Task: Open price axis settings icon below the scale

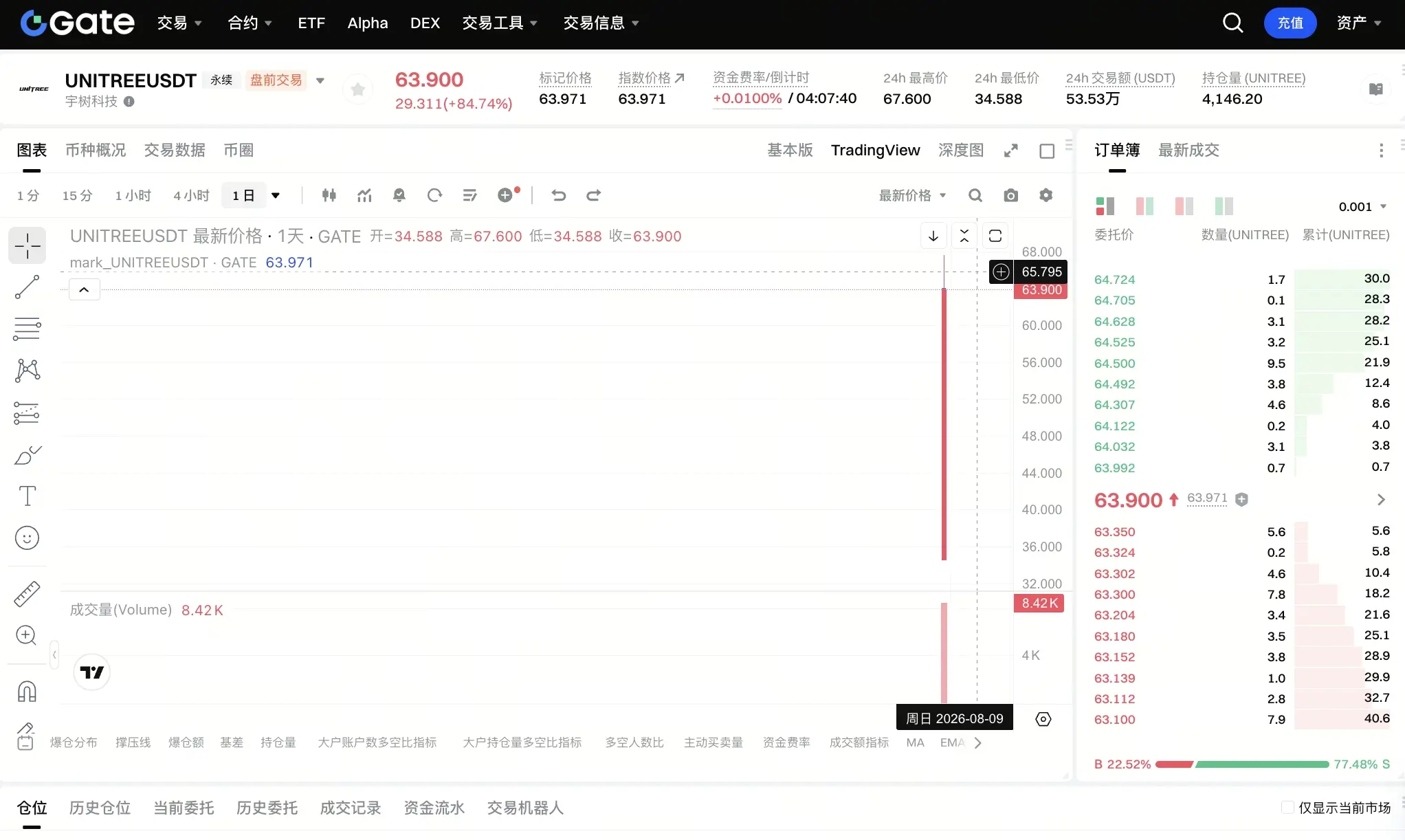Action: [x=1043, y=719]
